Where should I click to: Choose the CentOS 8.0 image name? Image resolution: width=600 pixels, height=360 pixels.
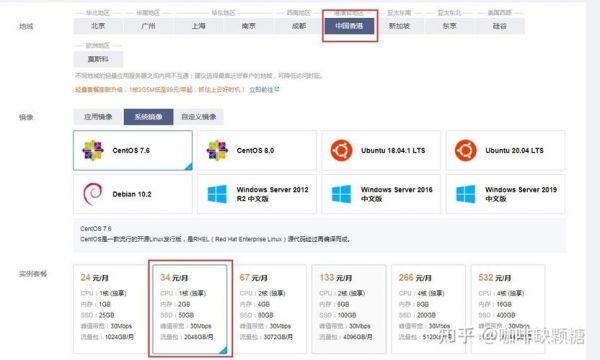coord(255,150)
